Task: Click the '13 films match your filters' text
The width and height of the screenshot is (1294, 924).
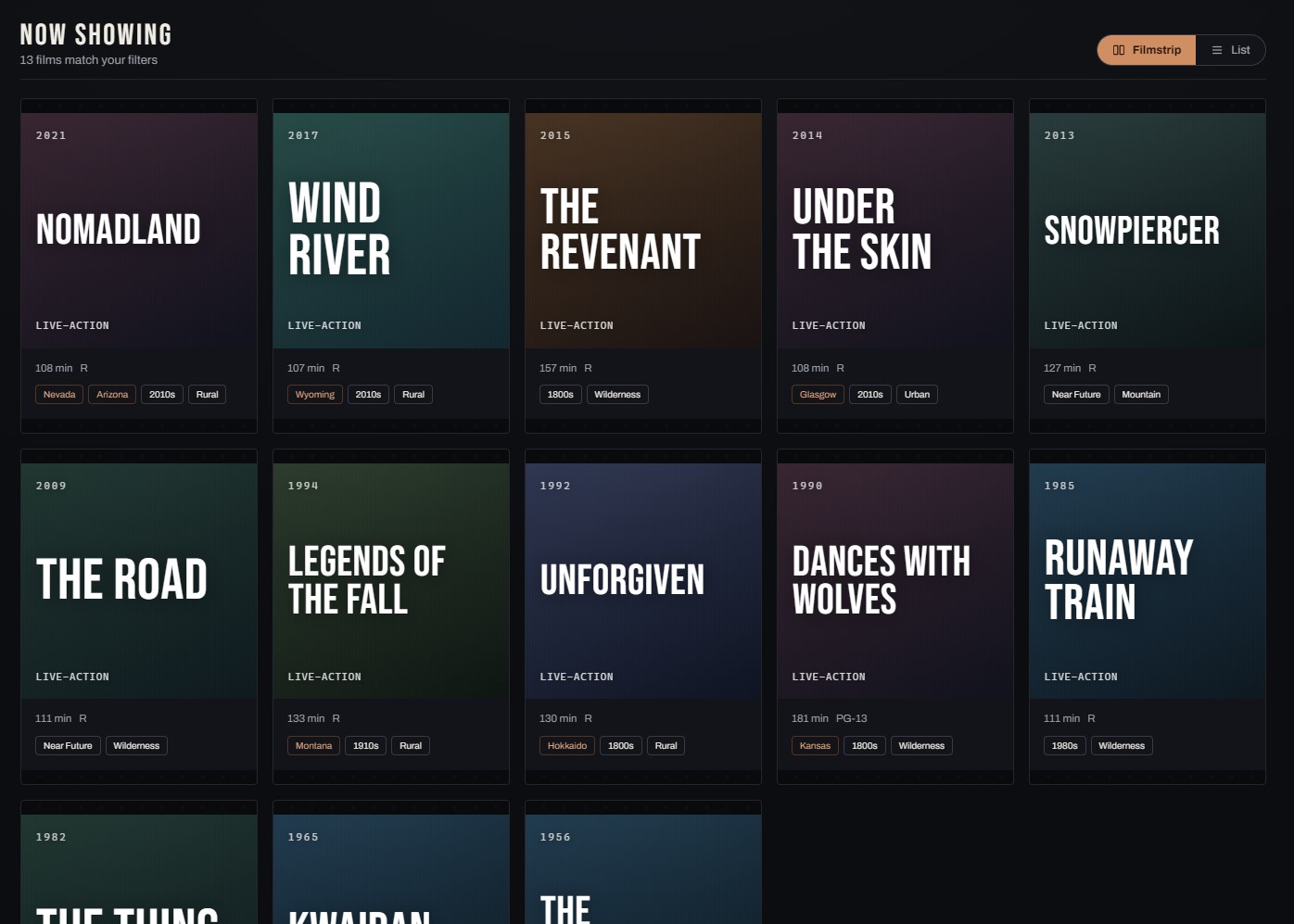Action: point(89,60)
